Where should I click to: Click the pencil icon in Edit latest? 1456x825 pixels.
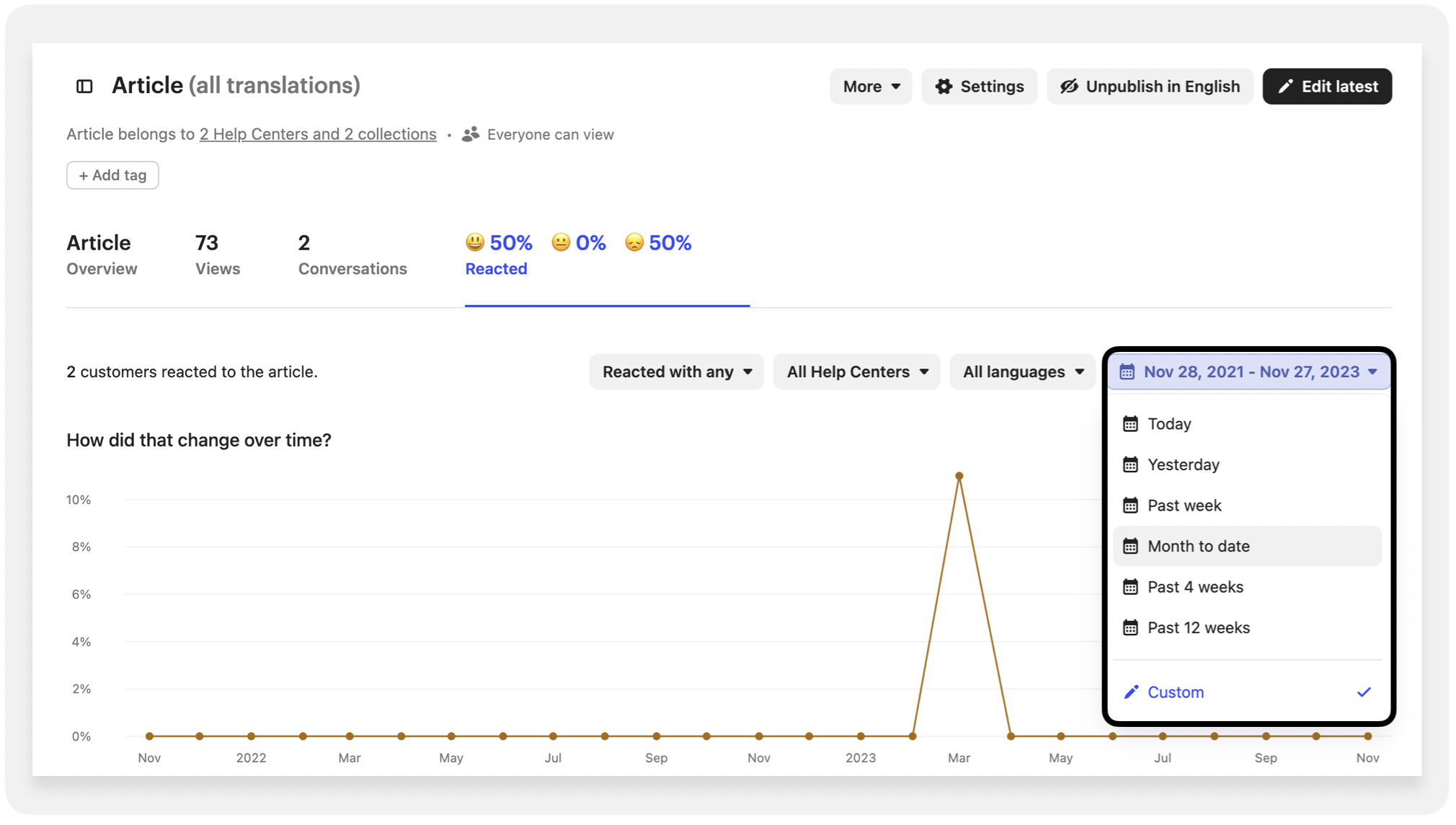pos(1285,87)
